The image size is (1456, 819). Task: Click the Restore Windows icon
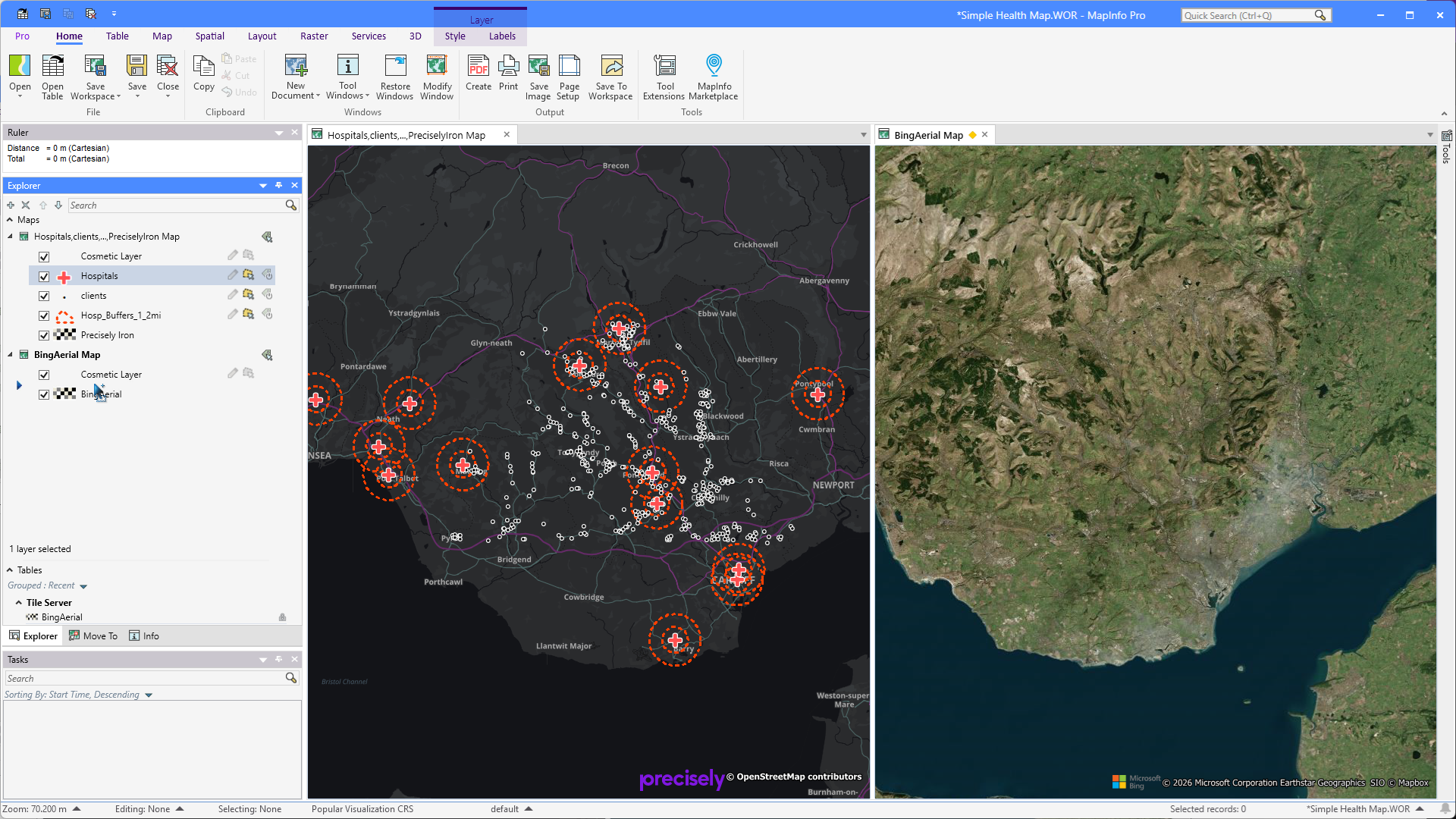point(395,66)
